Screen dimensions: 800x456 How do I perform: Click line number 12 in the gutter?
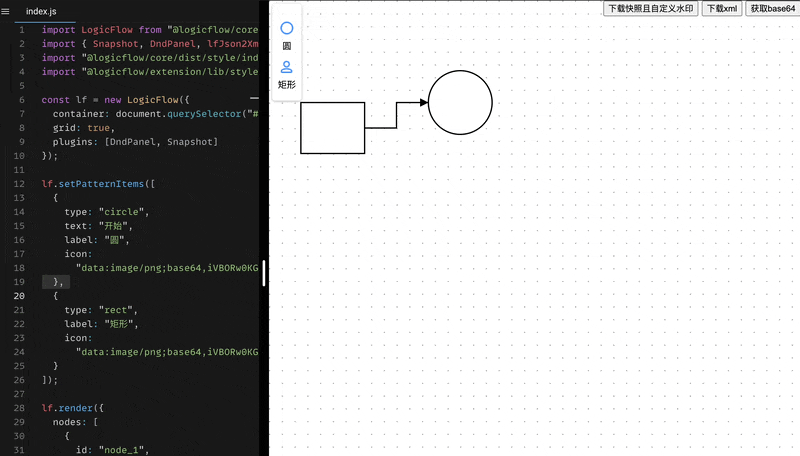pyautogui.click(x=19, y=184)
